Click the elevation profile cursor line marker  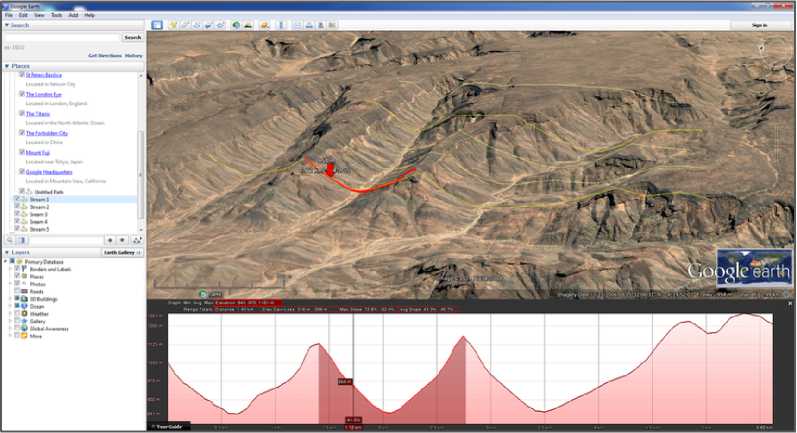coord(353,368)
